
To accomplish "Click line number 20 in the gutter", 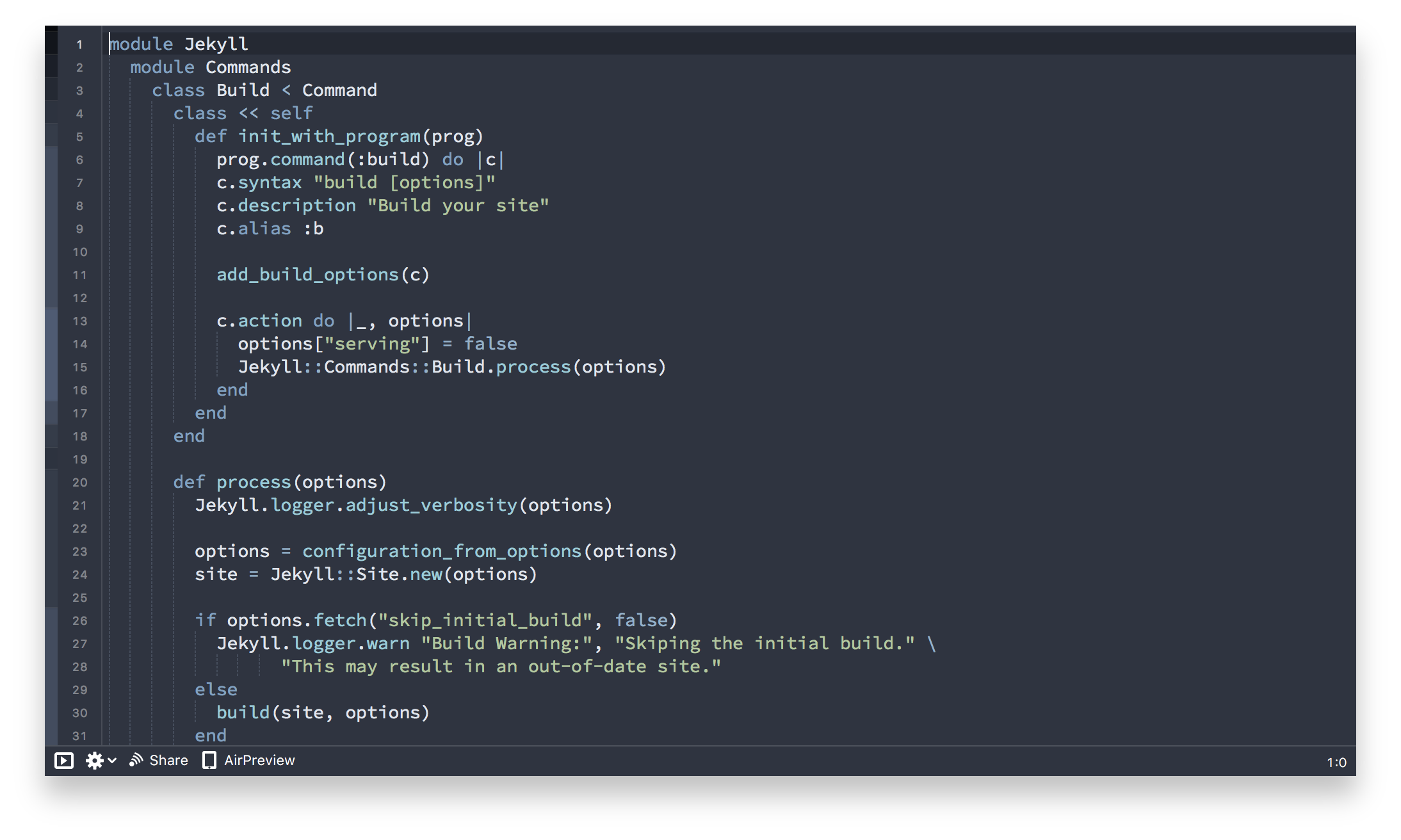I will [x=79, y=483].
